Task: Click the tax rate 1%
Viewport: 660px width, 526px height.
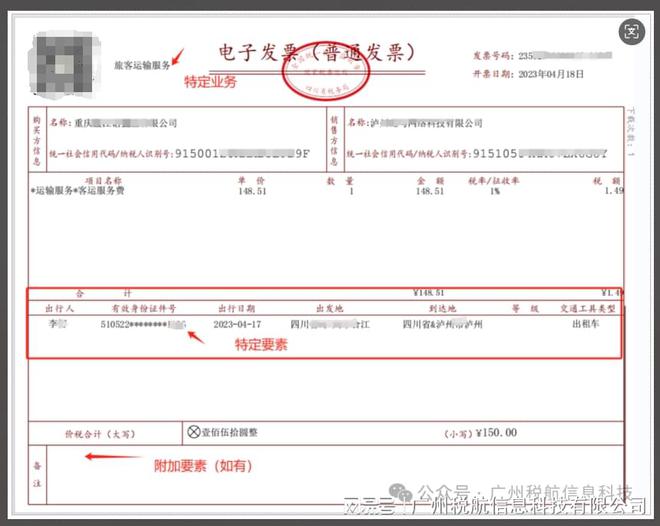Action: [x=495, y=191]
